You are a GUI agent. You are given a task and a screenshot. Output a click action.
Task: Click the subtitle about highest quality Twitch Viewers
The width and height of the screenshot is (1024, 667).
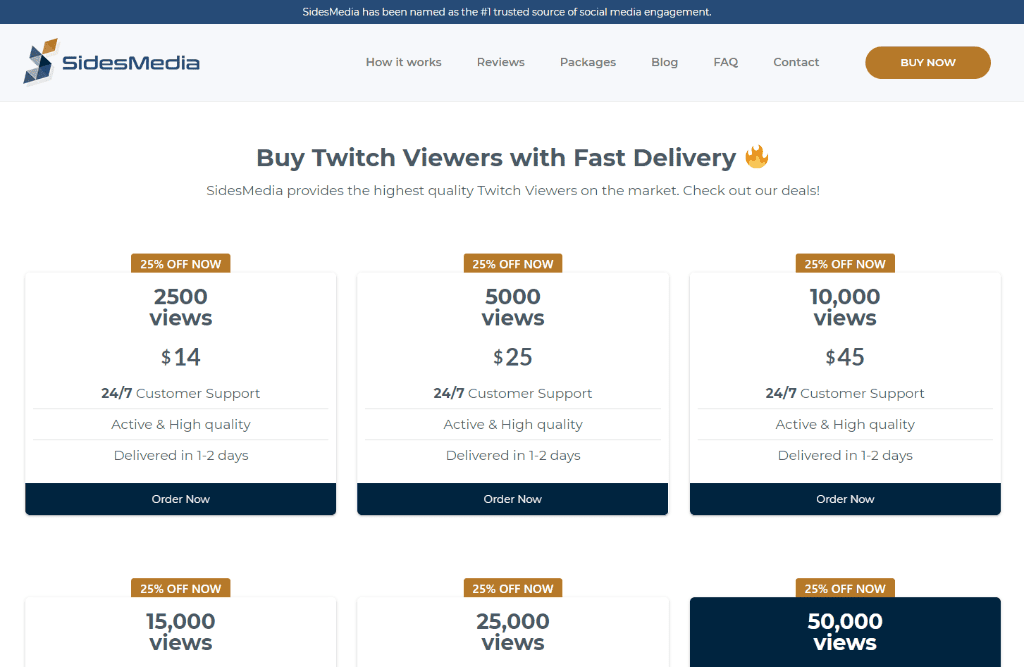coord(513,191)
